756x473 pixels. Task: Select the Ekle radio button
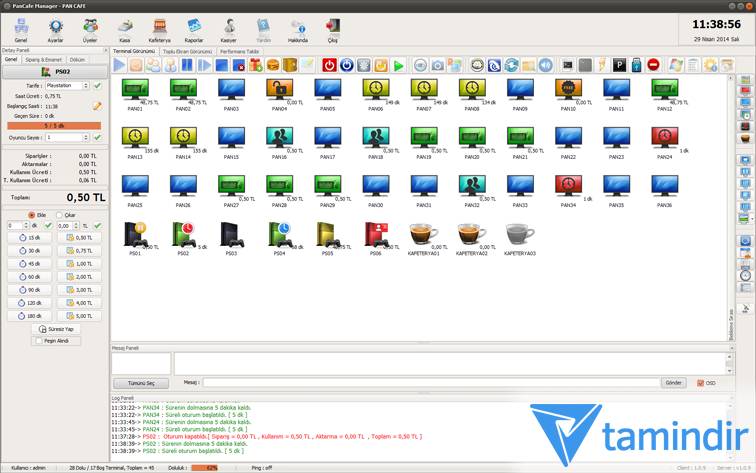tap(31, 214)
